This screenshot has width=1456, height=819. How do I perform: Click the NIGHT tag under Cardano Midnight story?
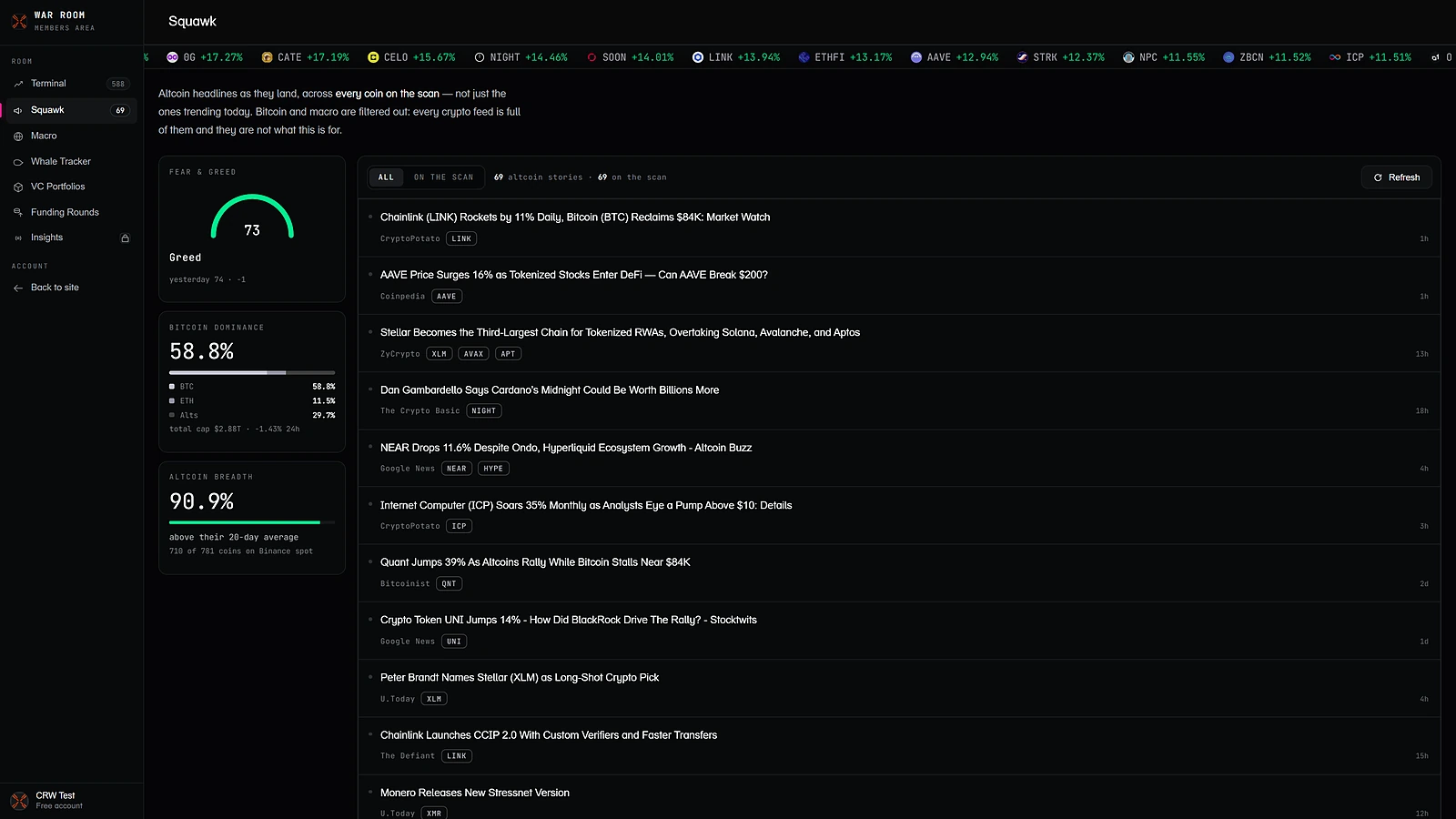(484, 411)
